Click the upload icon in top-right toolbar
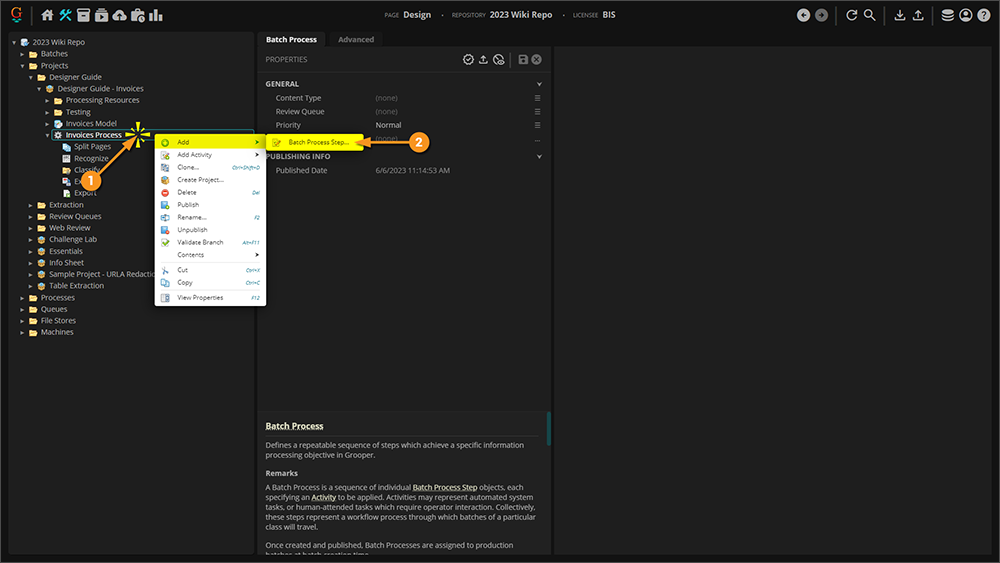Image resolution: width=1000 pixels, height=563 pixels. 918,15
